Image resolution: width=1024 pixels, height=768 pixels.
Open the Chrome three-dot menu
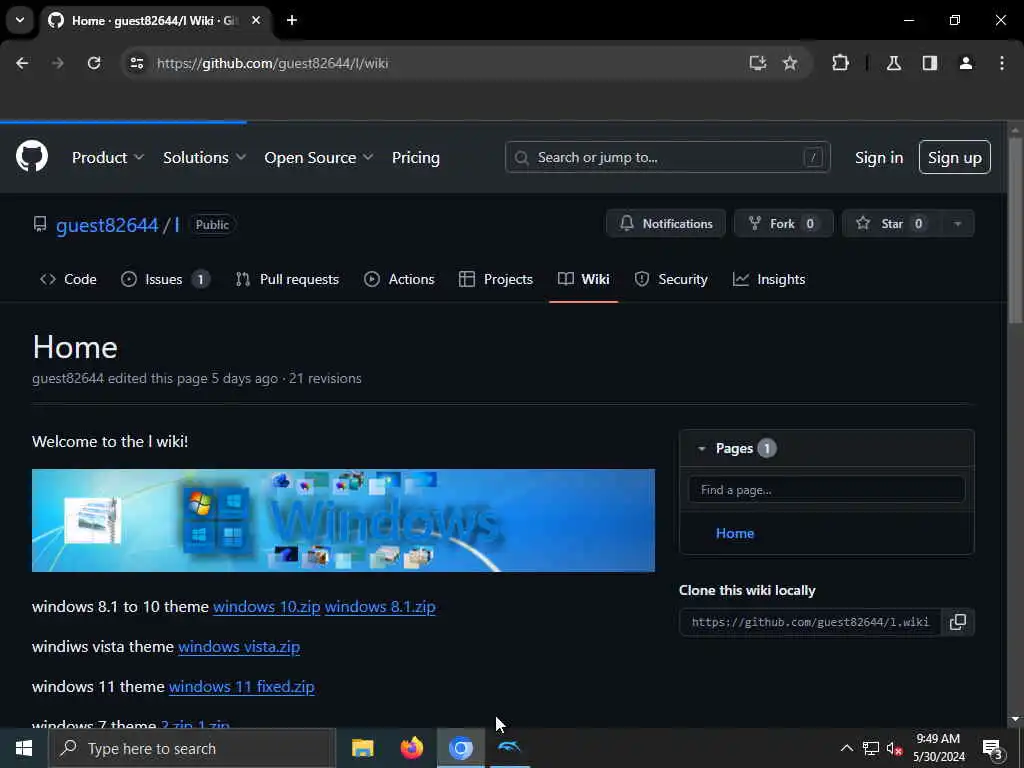click(x=1002, y=63)
